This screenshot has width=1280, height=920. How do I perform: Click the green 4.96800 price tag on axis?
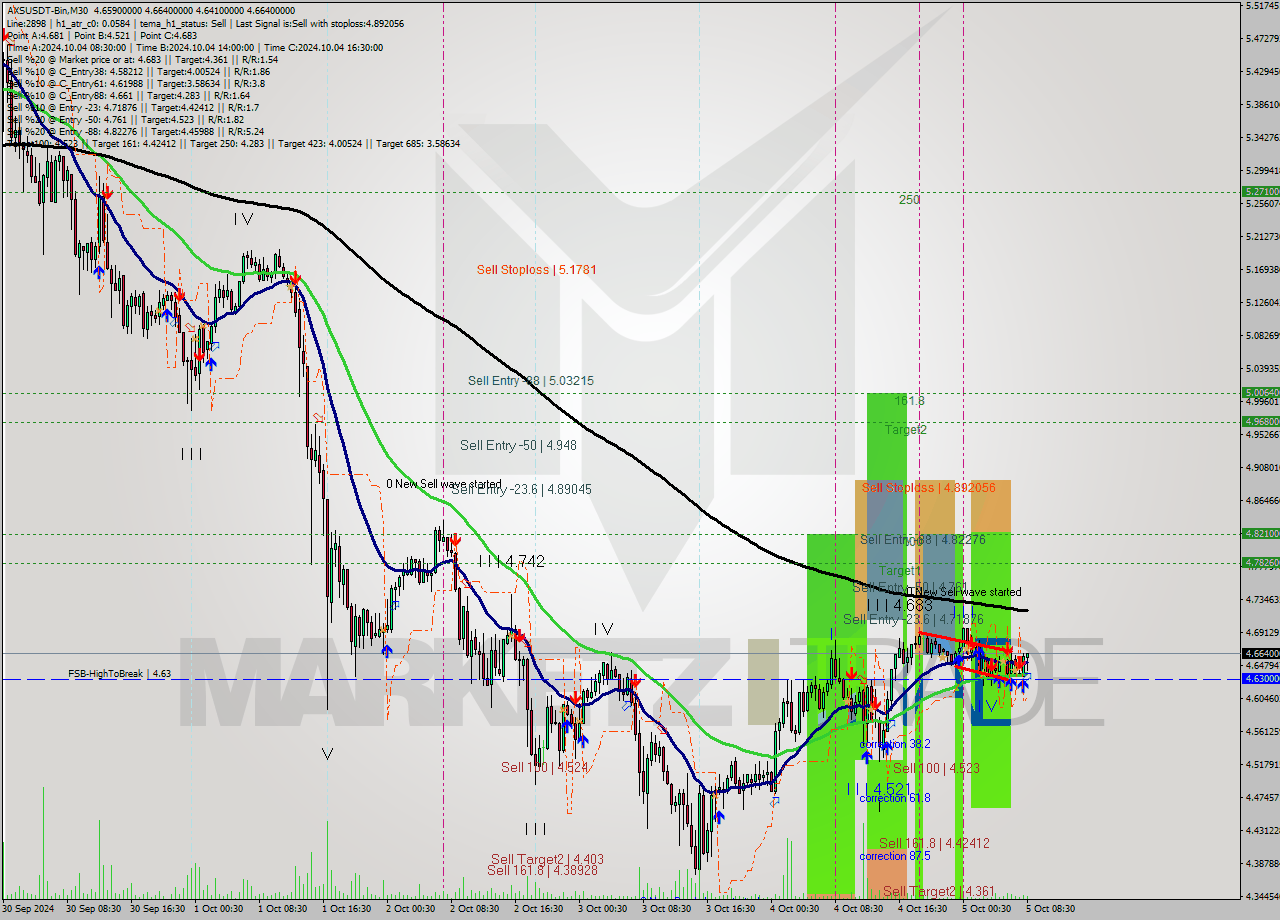pyautogui.click(x=1260, y=422)
